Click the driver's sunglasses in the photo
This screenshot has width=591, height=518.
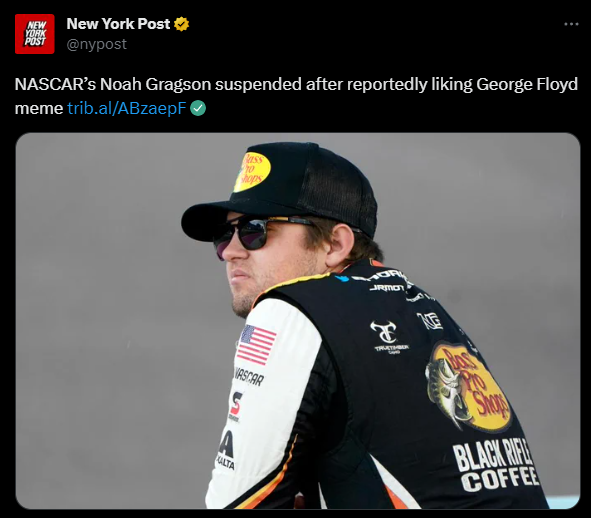click(x=256, y=234)
